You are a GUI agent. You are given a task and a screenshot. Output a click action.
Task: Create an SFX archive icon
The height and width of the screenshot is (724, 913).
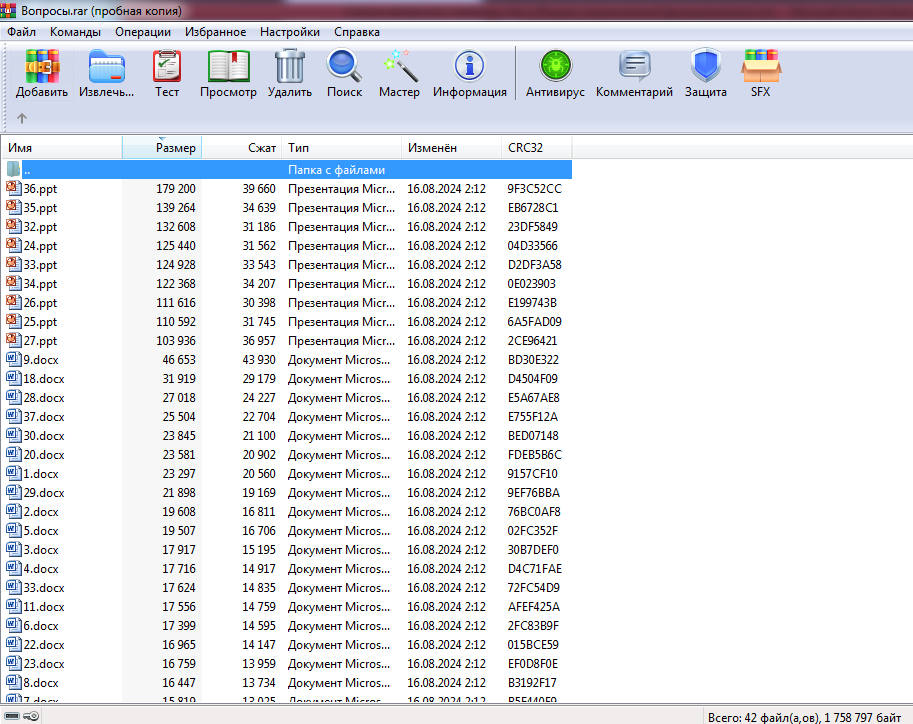(x=761, y=67)
